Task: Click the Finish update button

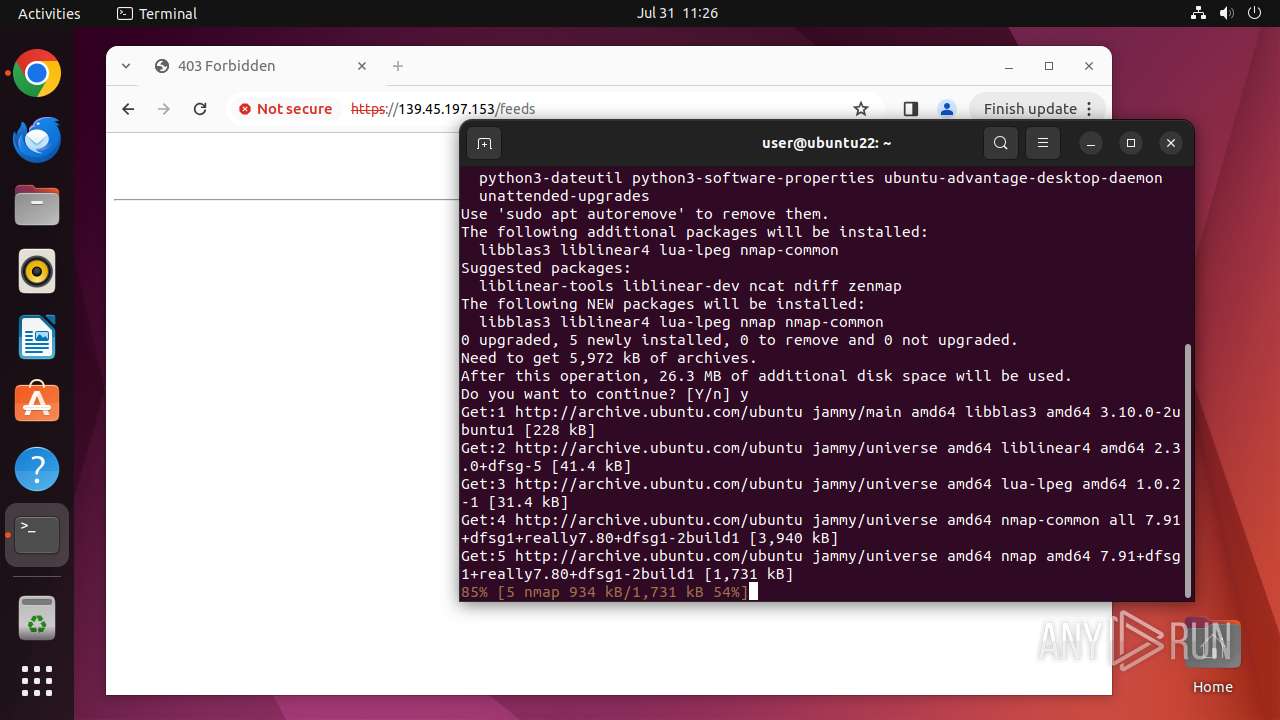Action: (x=1038, y=109)
